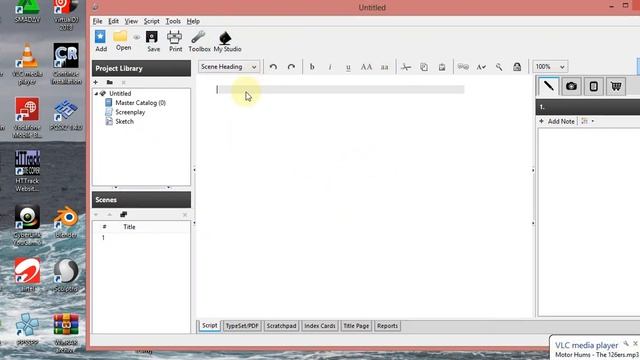Toggle underline formatting

pos(348,67)
